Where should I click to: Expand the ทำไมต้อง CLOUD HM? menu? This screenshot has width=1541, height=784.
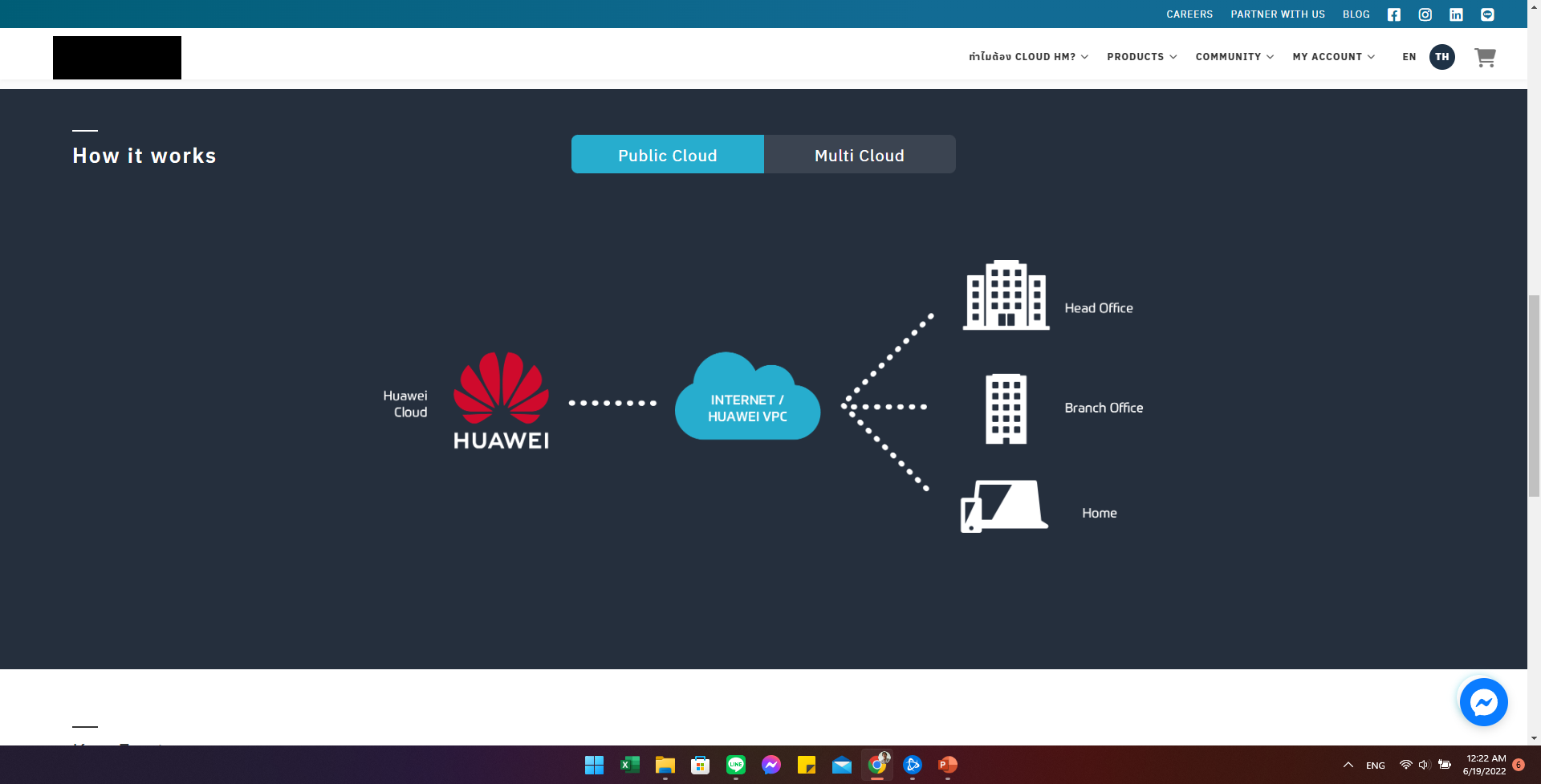click(1028, 57)
